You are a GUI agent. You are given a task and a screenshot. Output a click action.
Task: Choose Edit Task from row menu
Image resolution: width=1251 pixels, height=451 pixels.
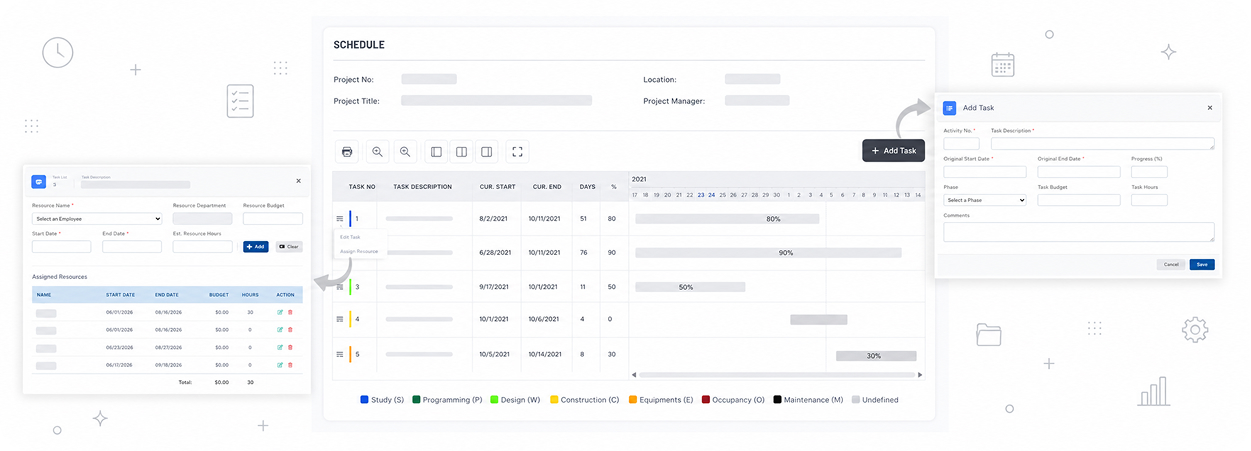point(349,237)
